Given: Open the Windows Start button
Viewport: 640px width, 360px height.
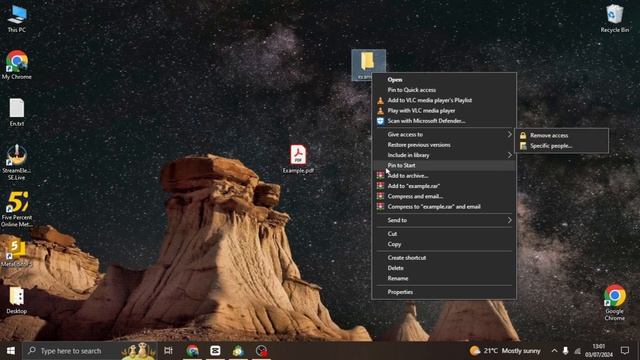Looking at the screenshot, I should 11,351.
